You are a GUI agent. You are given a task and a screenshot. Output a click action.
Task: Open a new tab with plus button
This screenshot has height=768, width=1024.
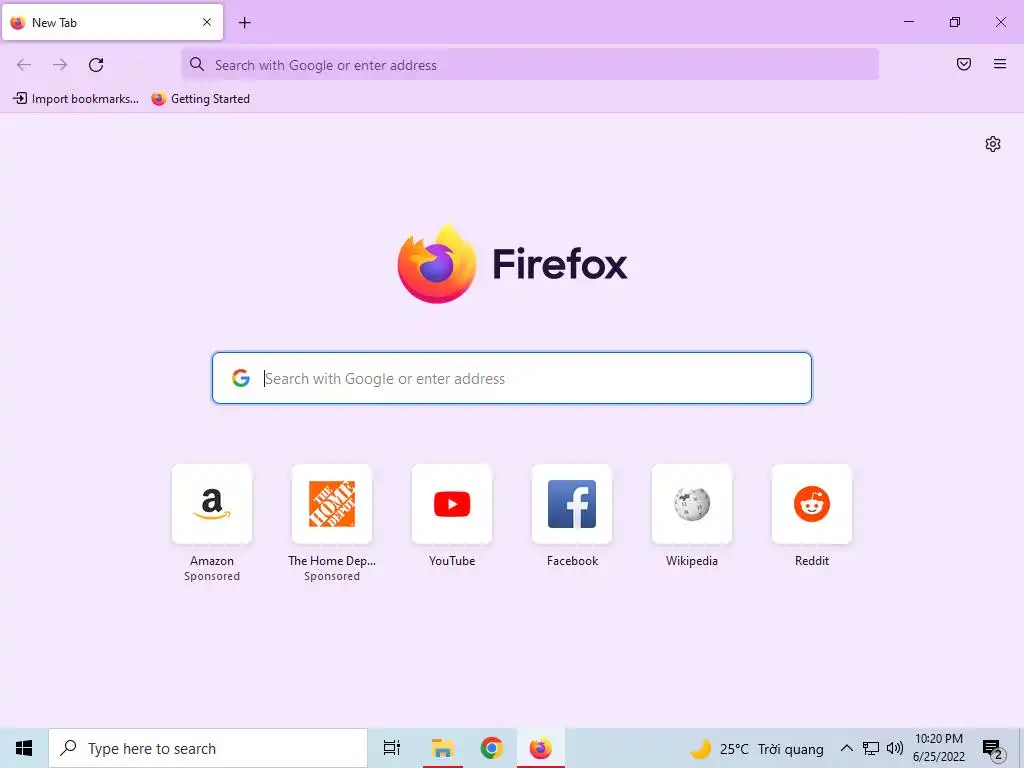pos(244,23)
